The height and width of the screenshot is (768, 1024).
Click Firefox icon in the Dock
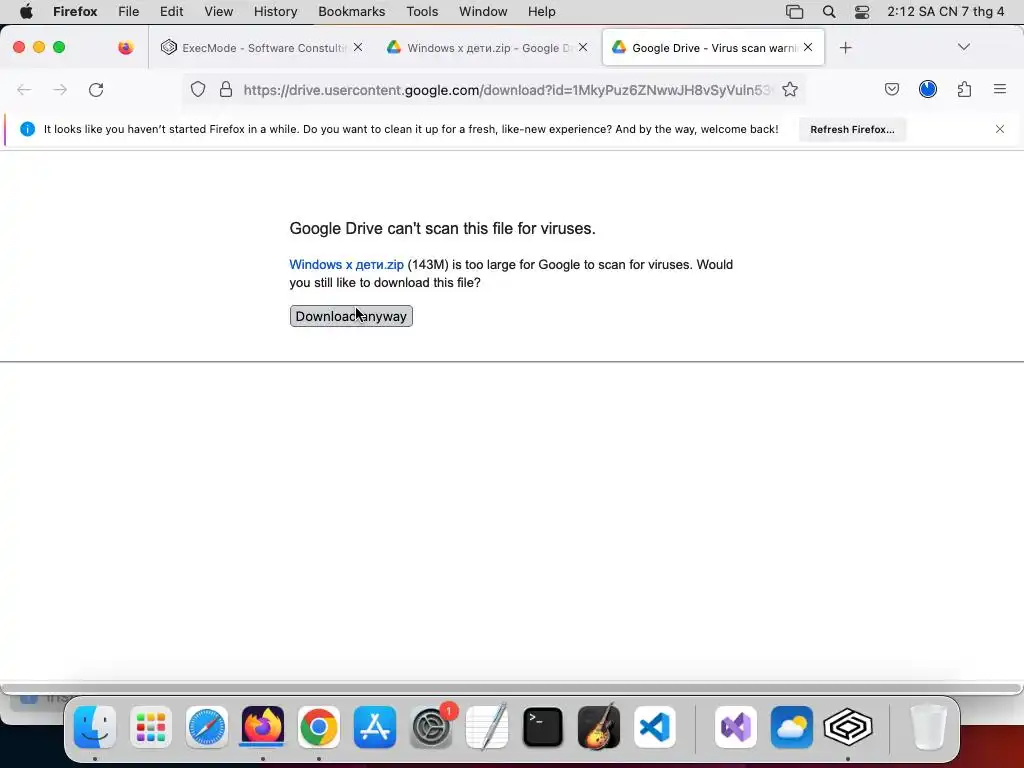[x=263, y=727]
